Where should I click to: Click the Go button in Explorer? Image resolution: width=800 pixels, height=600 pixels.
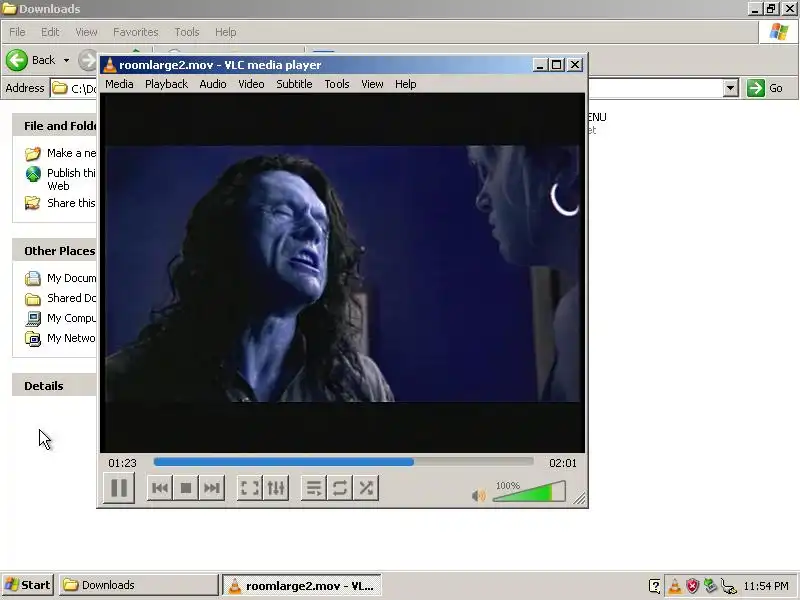click(765, 88)
